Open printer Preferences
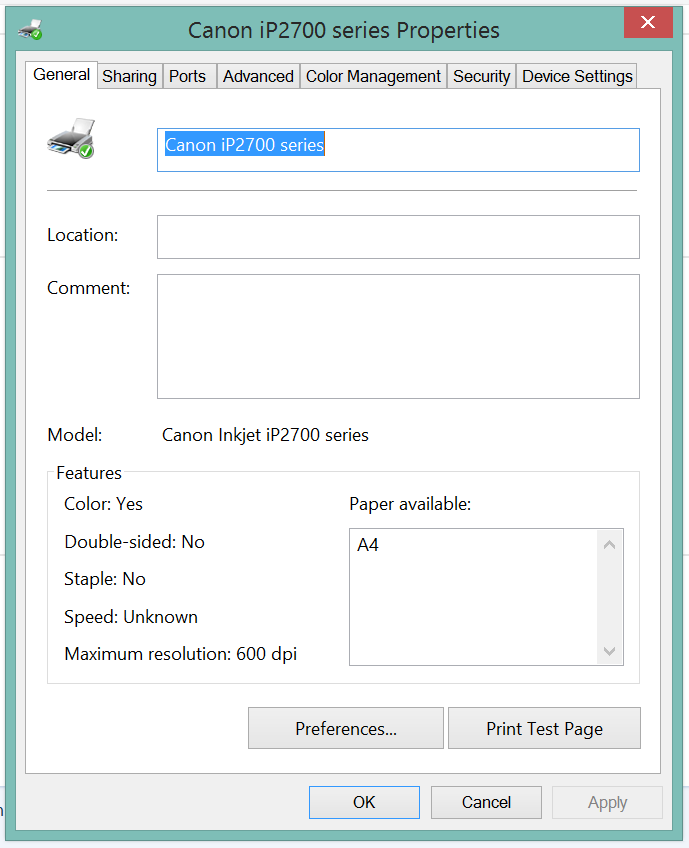The height and width of the screenshot is (848, 689). tap(345, 729)
